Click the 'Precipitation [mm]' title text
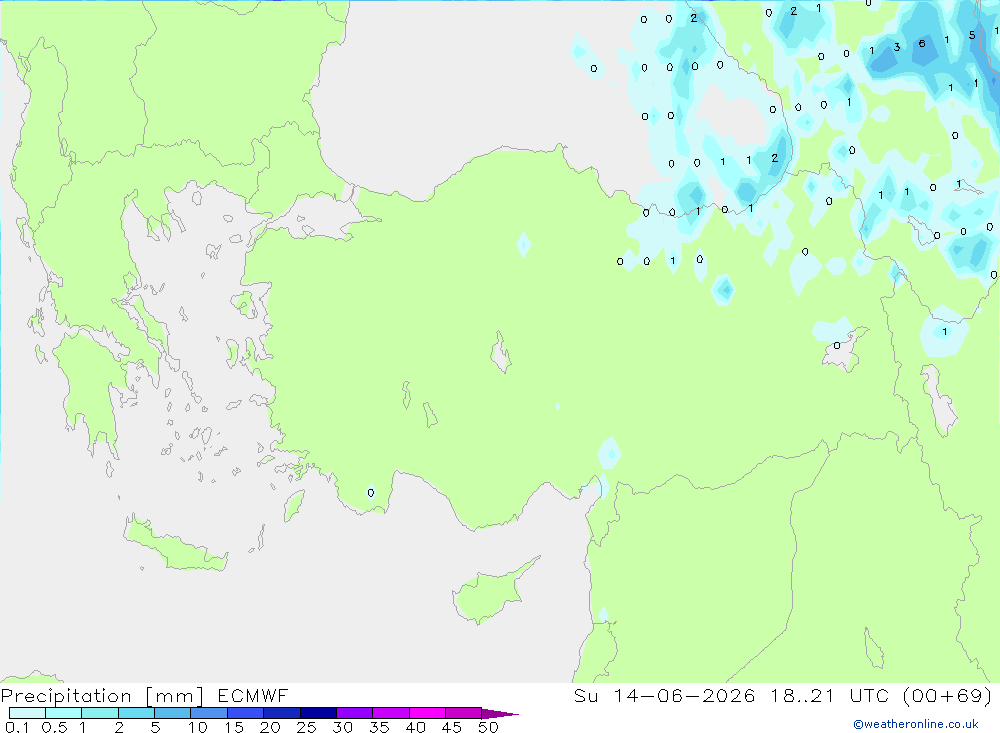The image size is (1000, 733). coord(102,696)
